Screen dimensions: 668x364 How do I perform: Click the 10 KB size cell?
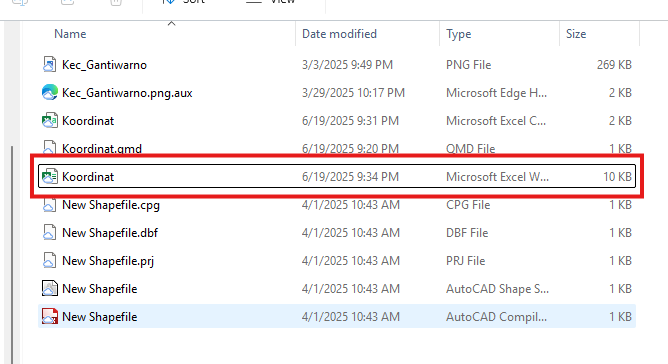[x=617, y=177]
